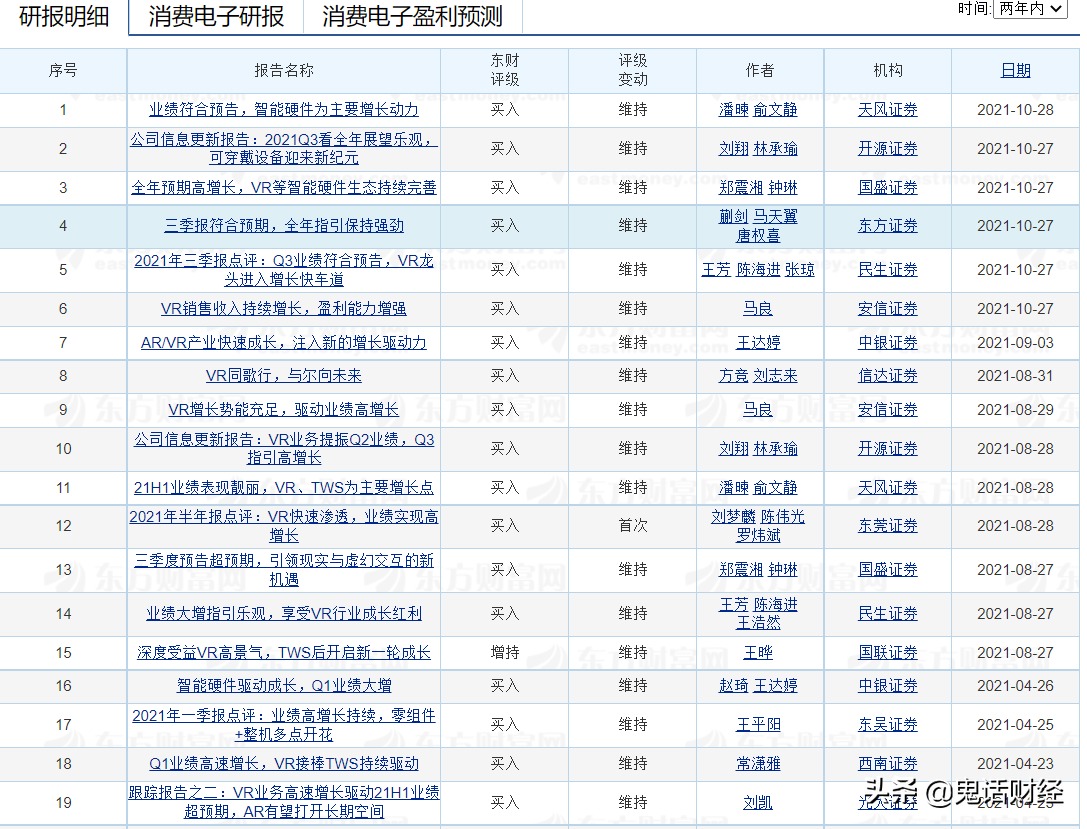1087x829 pixels.
Task: Click author 刘翔 in row 2
Action: [x=733, y=148]
